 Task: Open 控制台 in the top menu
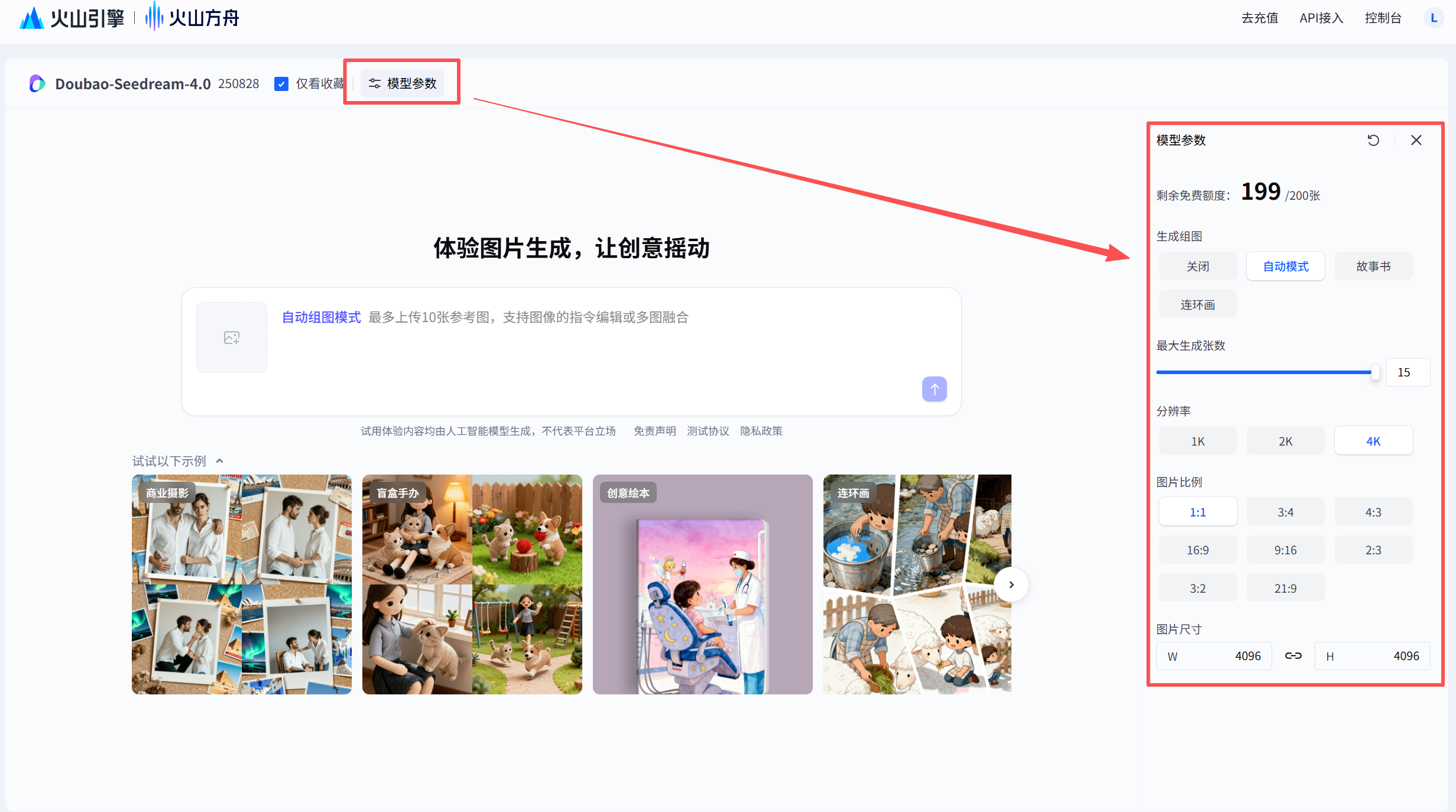click(1383, 18)
